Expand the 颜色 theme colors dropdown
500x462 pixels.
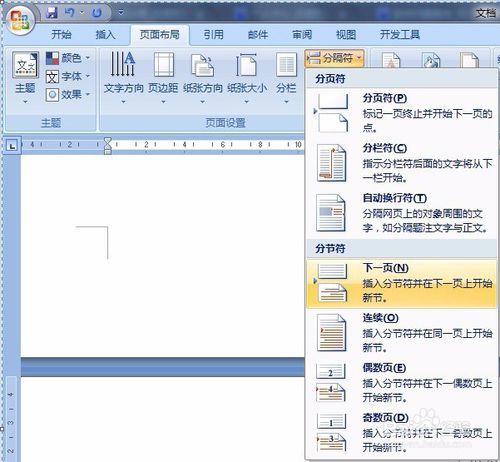[x=68, y=58]
